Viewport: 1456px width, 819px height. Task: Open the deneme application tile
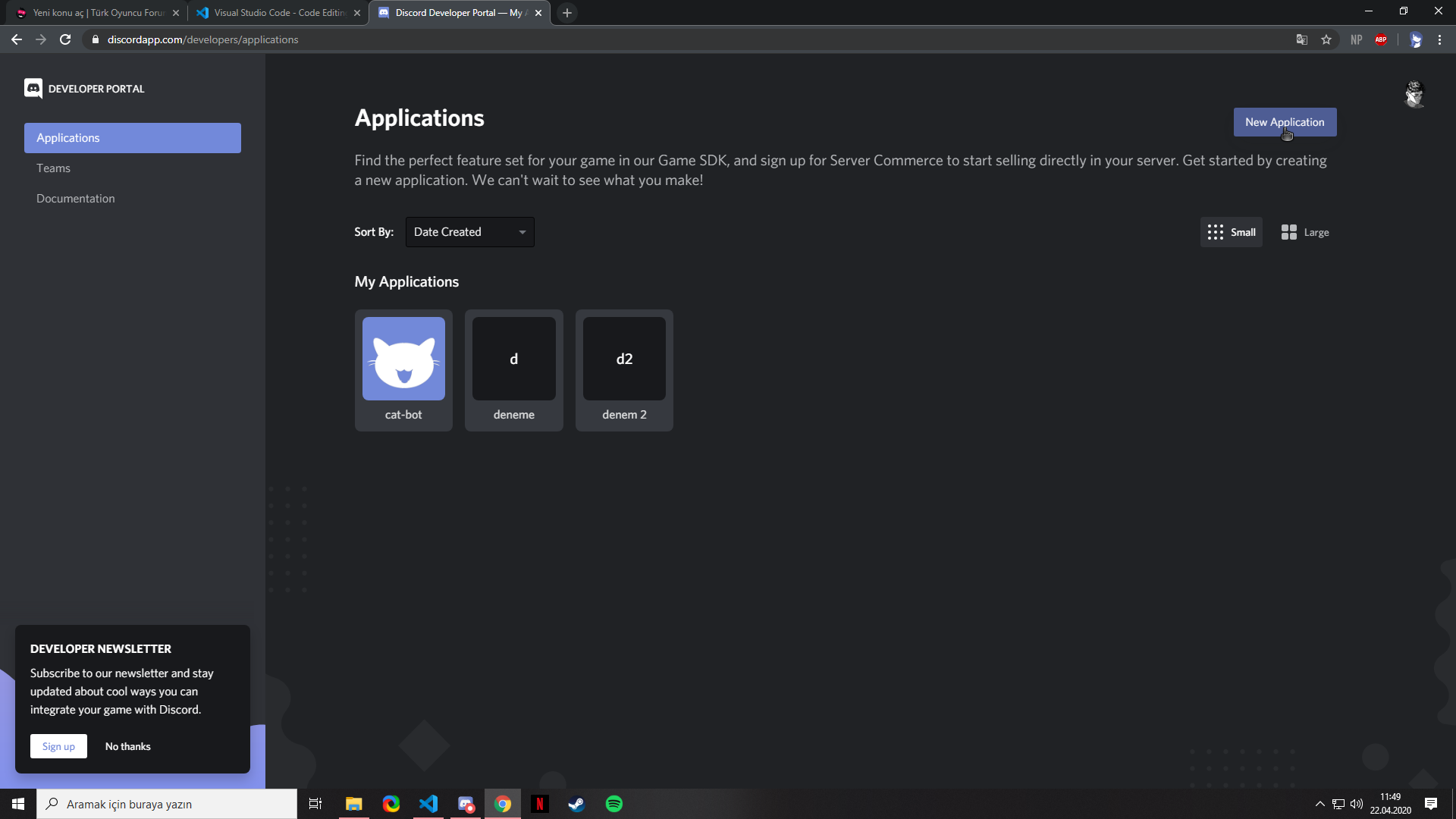tap(514, 370)
